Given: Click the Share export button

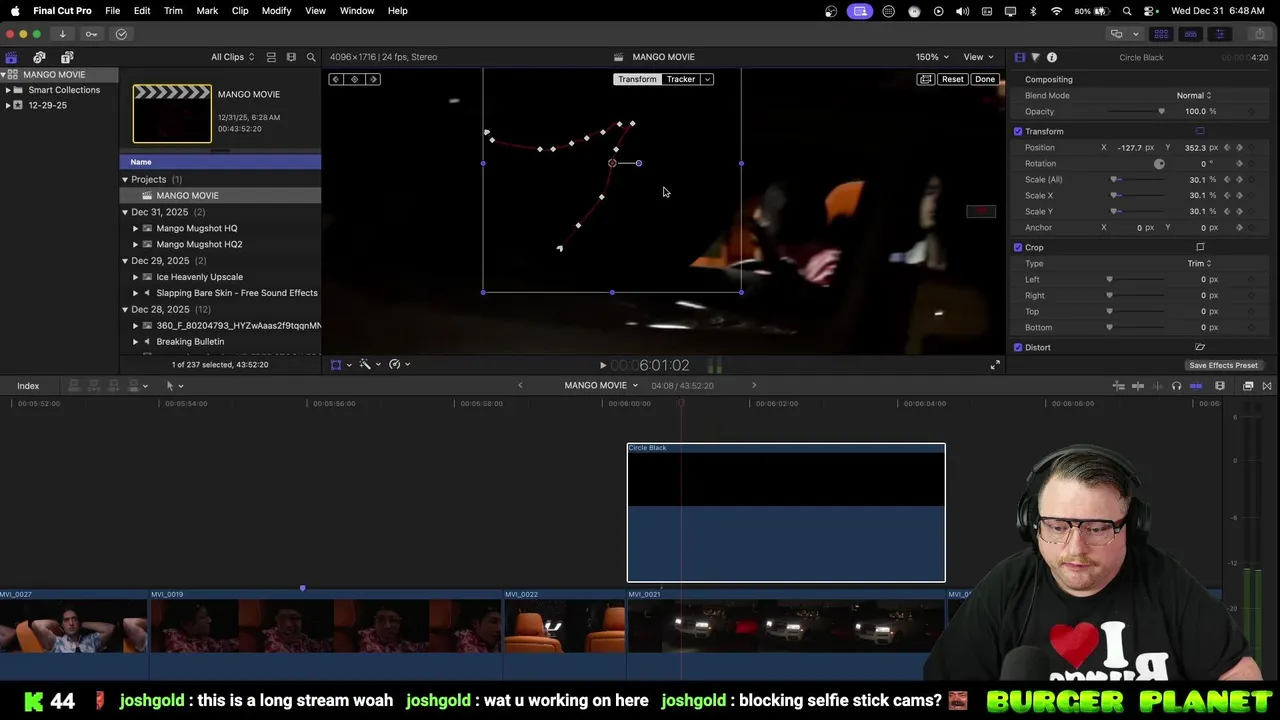Looking at the screenshot, I should tap(1259, 34).
